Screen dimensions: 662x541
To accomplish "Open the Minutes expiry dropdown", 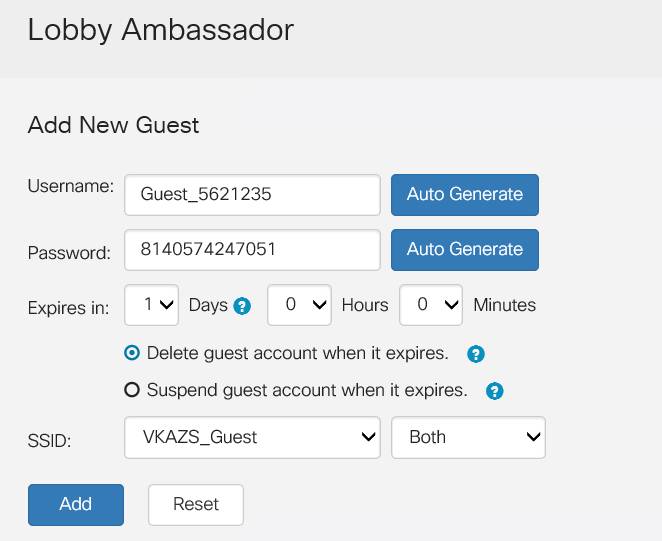I will coord(431,305).
